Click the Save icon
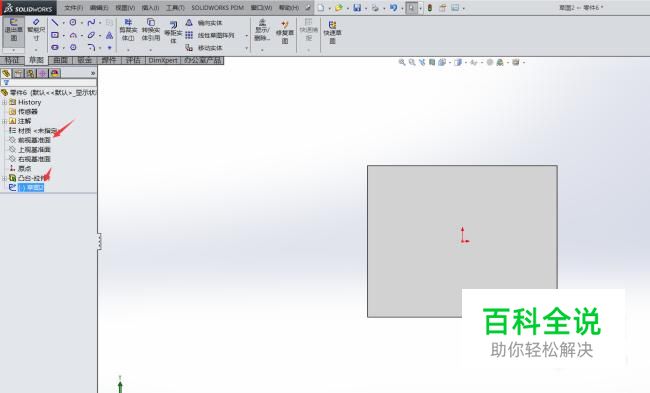Viewport: 650px width, 393px height. click(x=357, y=7)
